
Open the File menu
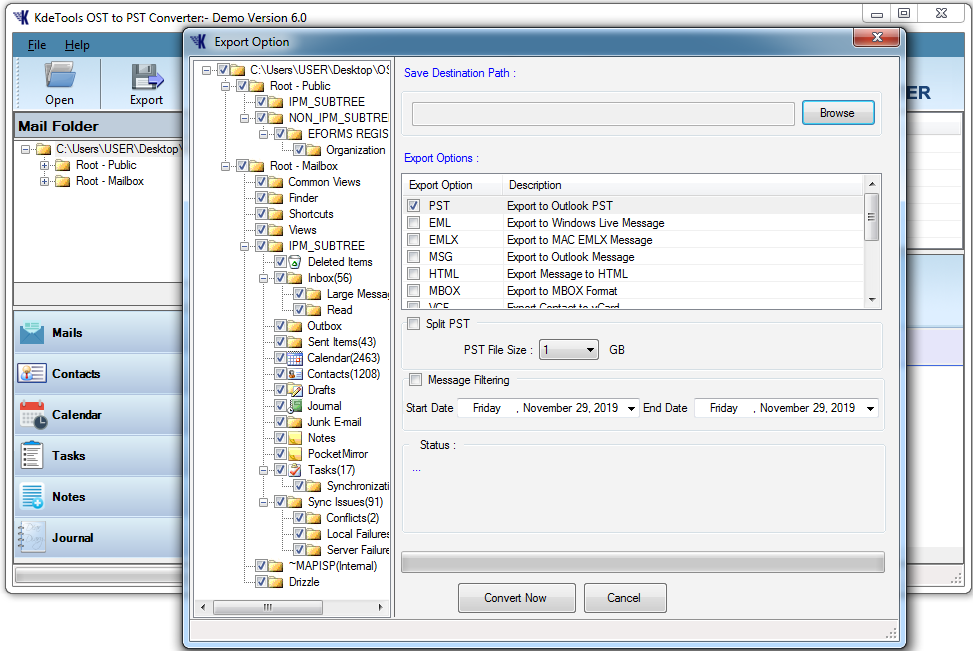[37, 45]
